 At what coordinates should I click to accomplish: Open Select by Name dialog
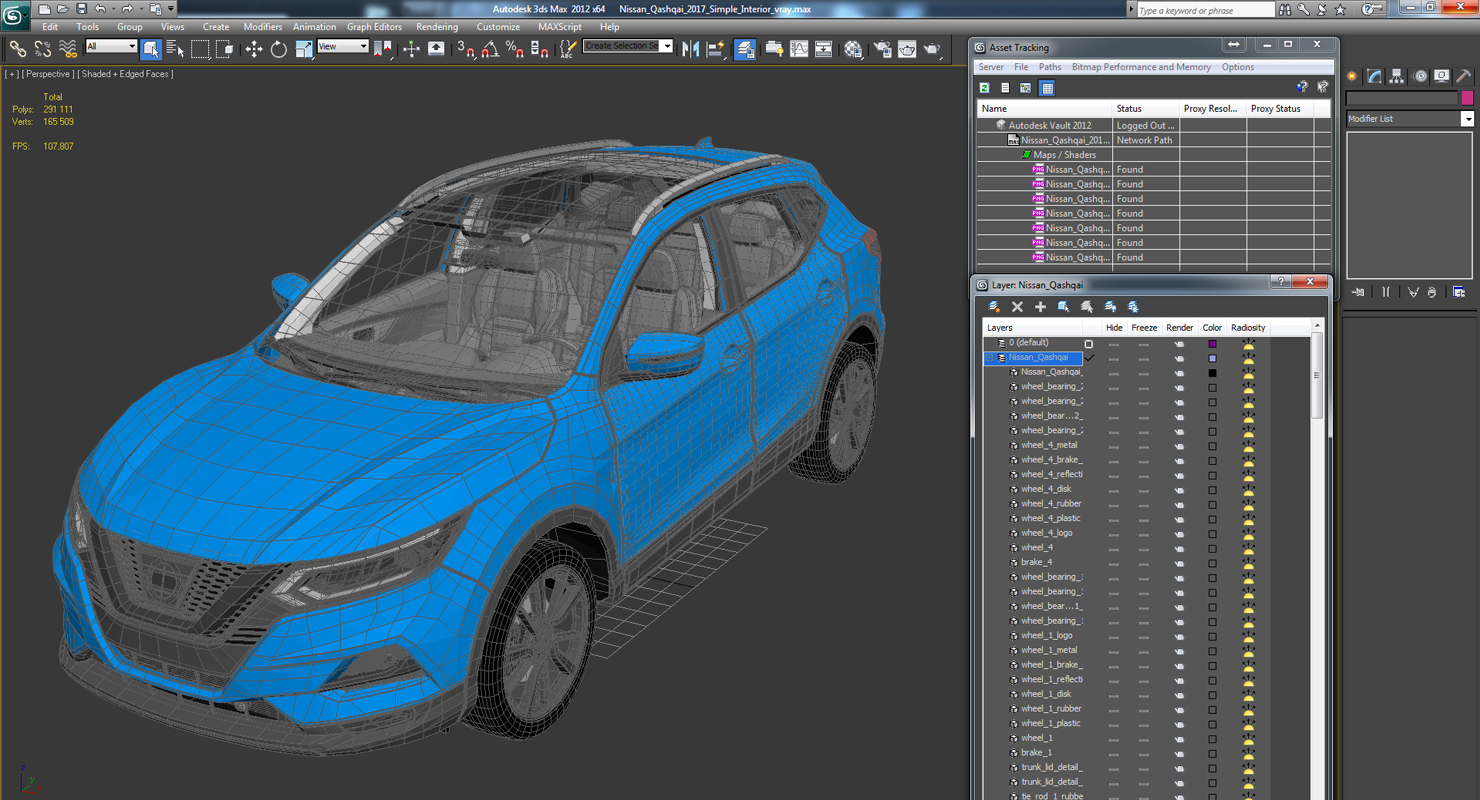pos(175,48)
